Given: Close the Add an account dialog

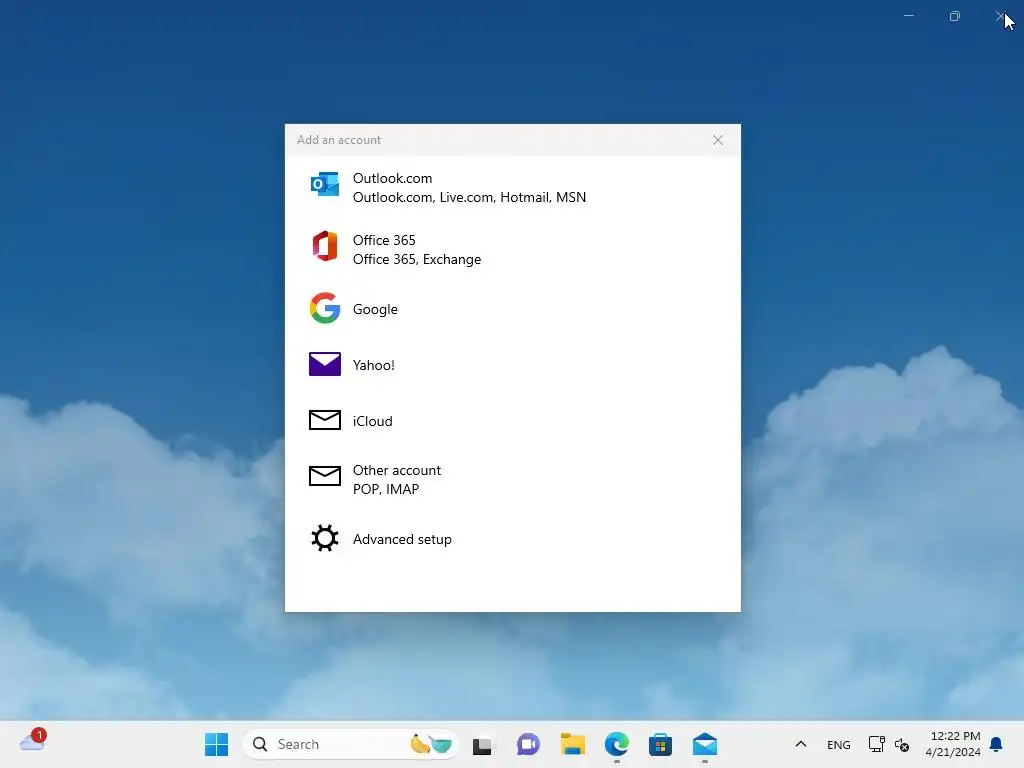Looking at the screenshot, I should [718, 140].
